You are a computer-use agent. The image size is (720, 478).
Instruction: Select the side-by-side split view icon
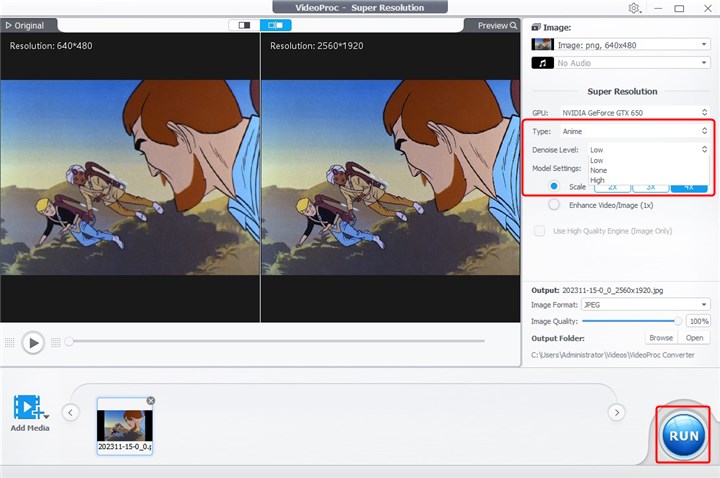tap(276, 25)
